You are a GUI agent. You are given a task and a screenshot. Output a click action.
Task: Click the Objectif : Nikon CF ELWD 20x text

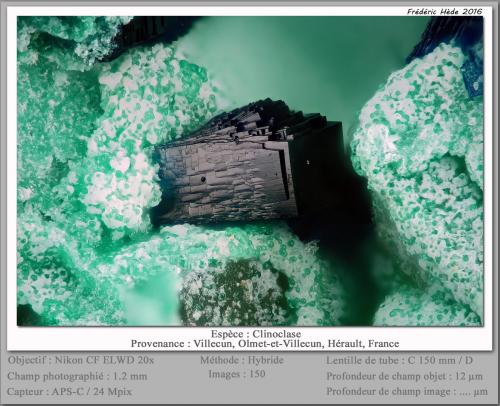[x=81, y=360]
